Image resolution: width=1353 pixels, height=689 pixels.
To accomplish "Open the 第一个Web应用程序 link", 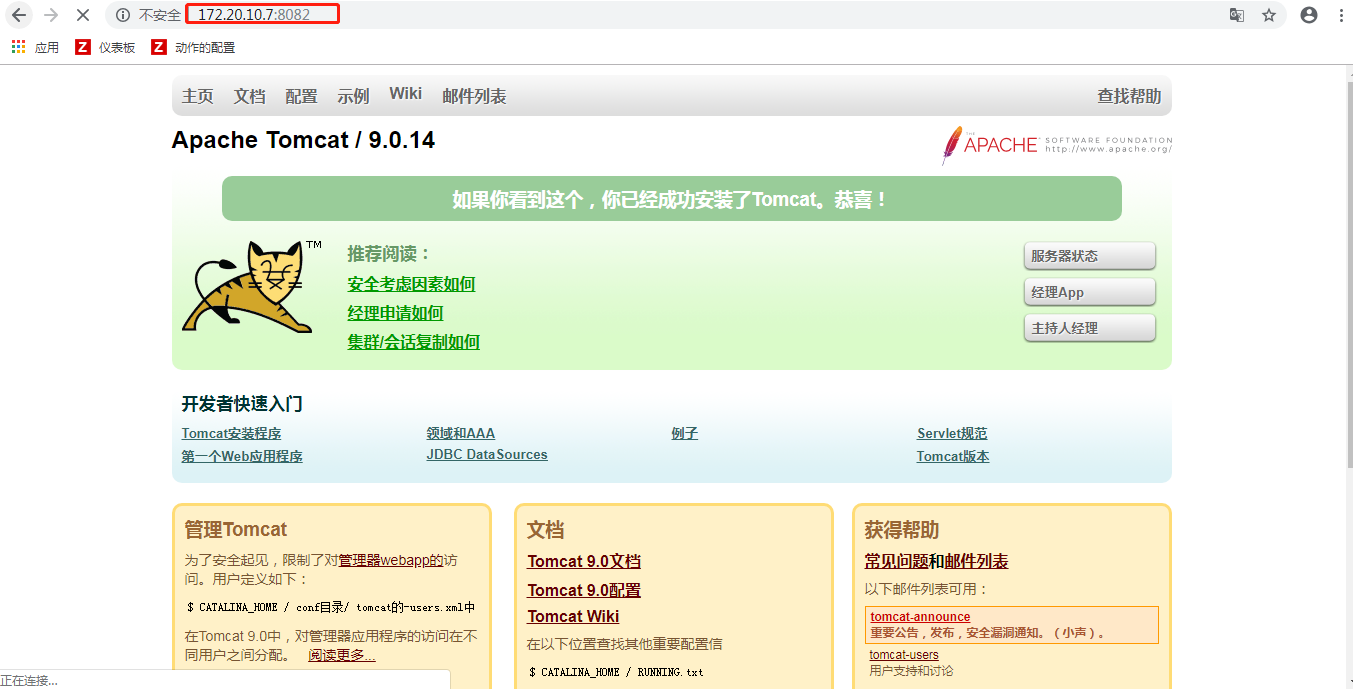I will pos(242,456).
